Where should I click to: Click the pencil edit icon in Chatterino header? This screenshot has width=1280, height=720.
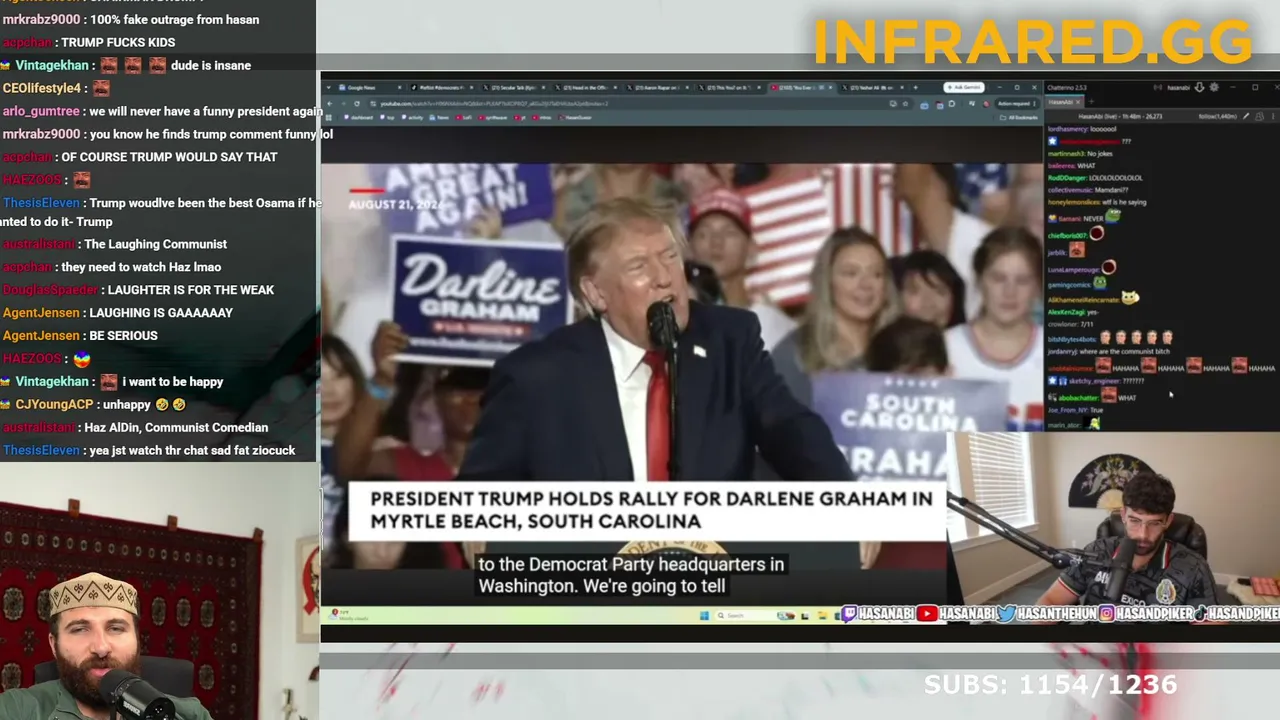tap(1246, 116)
